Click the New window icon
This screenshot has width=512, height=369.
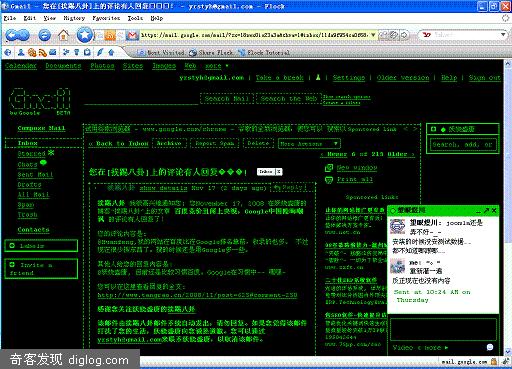pos(329,168)
